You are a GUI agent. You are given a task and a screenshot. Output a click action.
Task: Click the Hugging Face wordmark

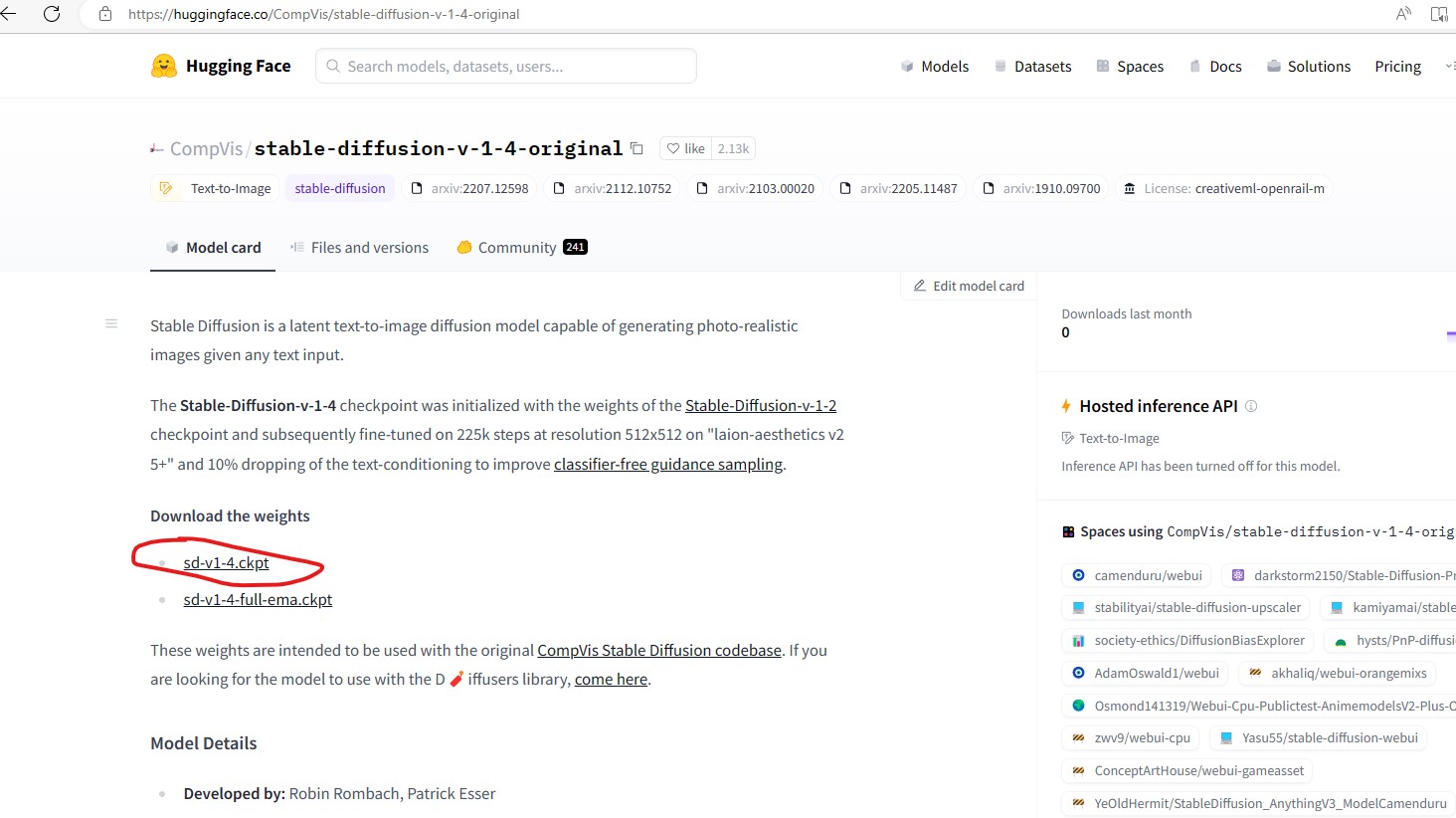[238, 66]
